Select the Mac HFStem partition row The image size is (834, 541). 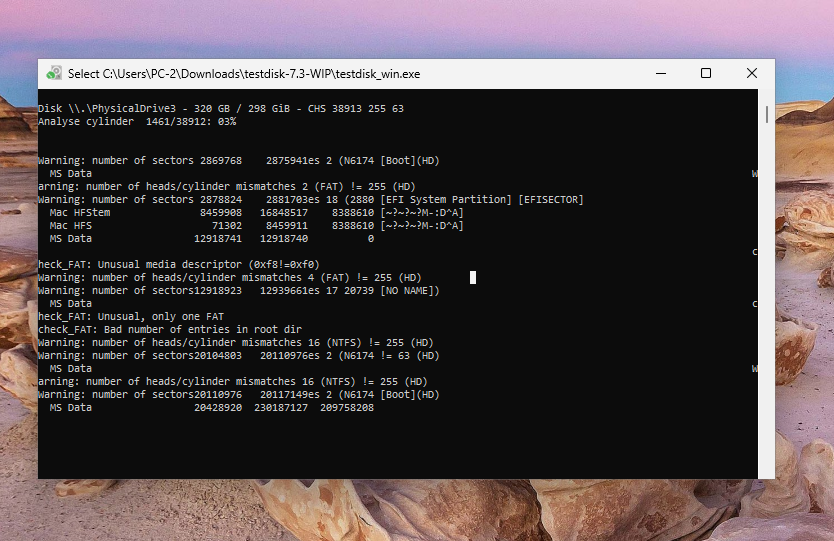[256, 212]
